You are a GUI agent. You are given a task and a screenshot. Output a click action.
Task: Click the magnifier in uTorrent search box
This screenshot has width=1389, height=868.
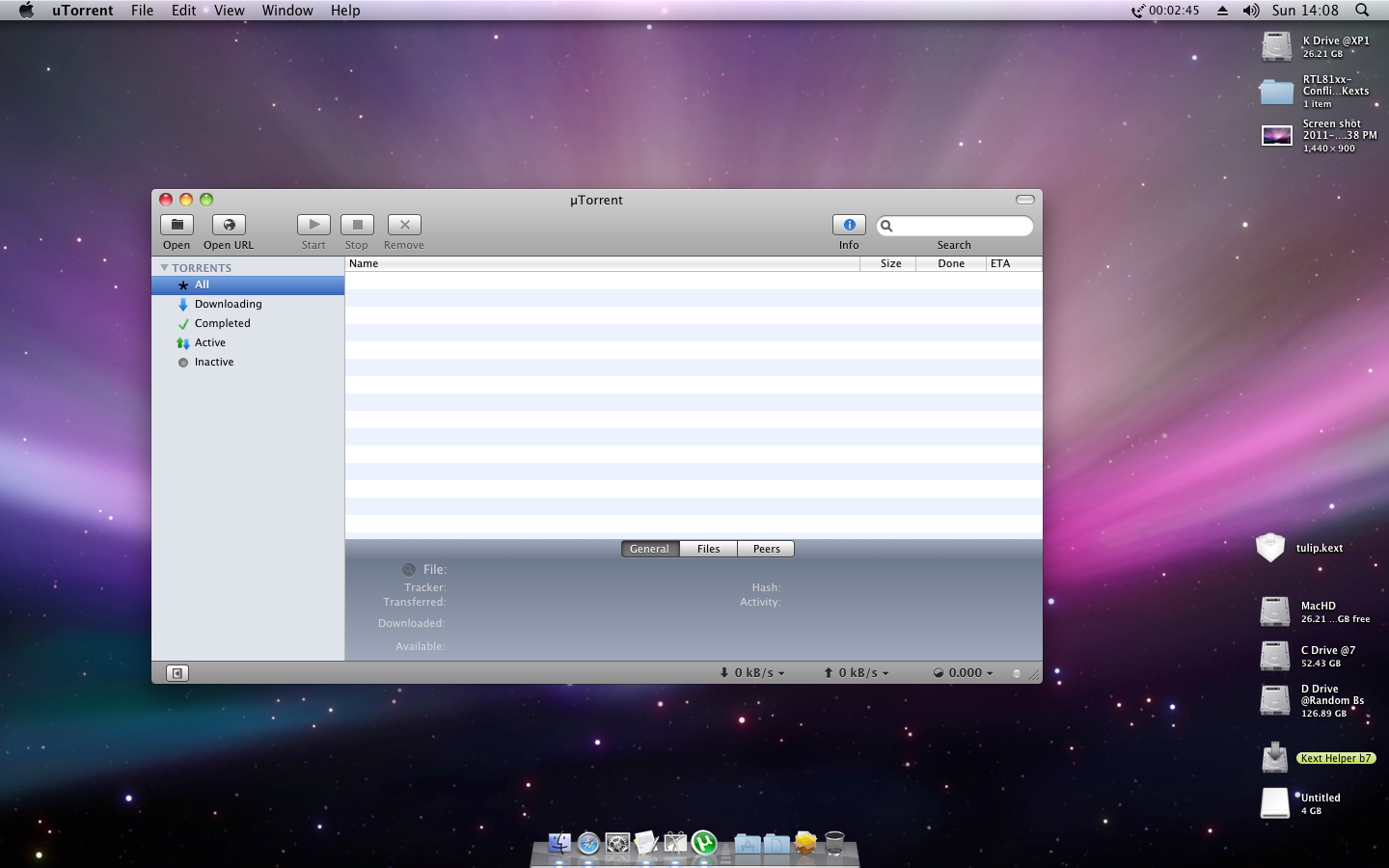[886, 226]
